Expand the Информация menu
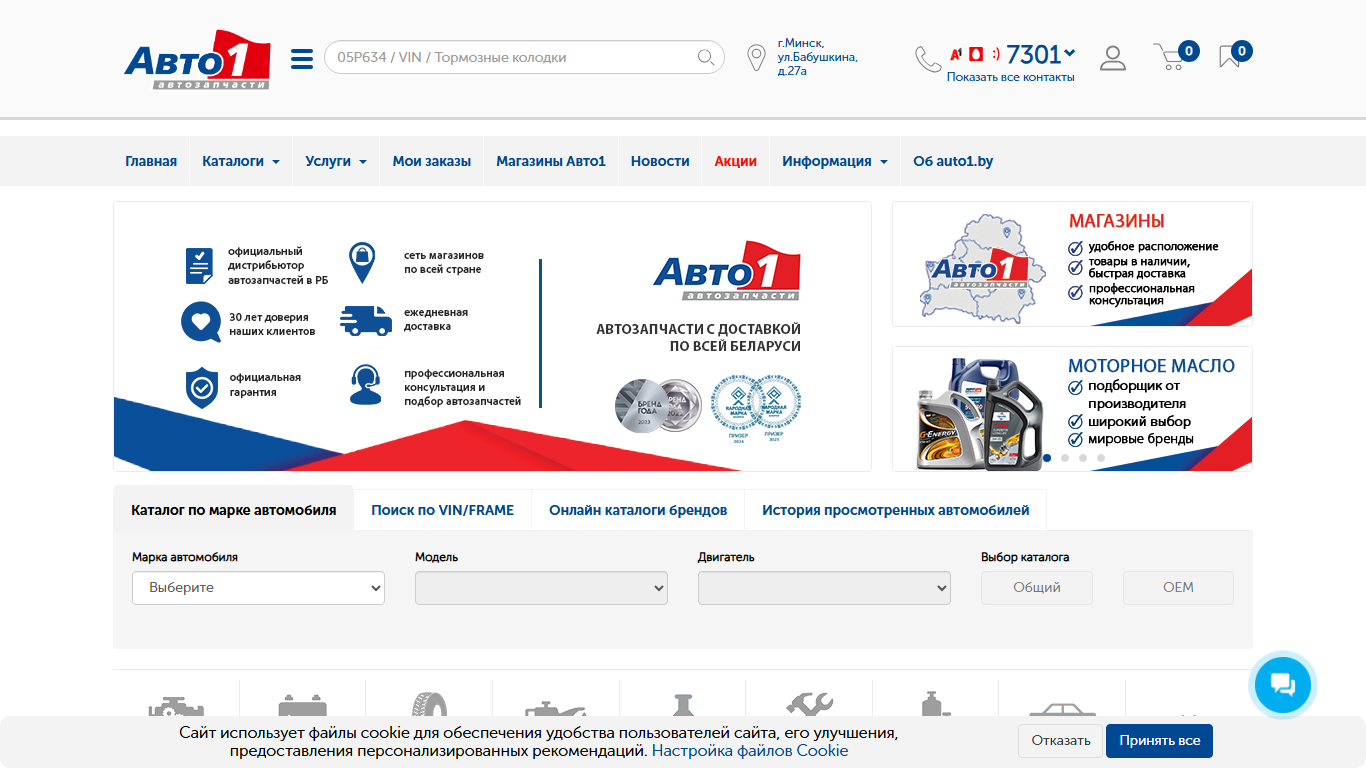1366x768 pixels. (835, 161)
